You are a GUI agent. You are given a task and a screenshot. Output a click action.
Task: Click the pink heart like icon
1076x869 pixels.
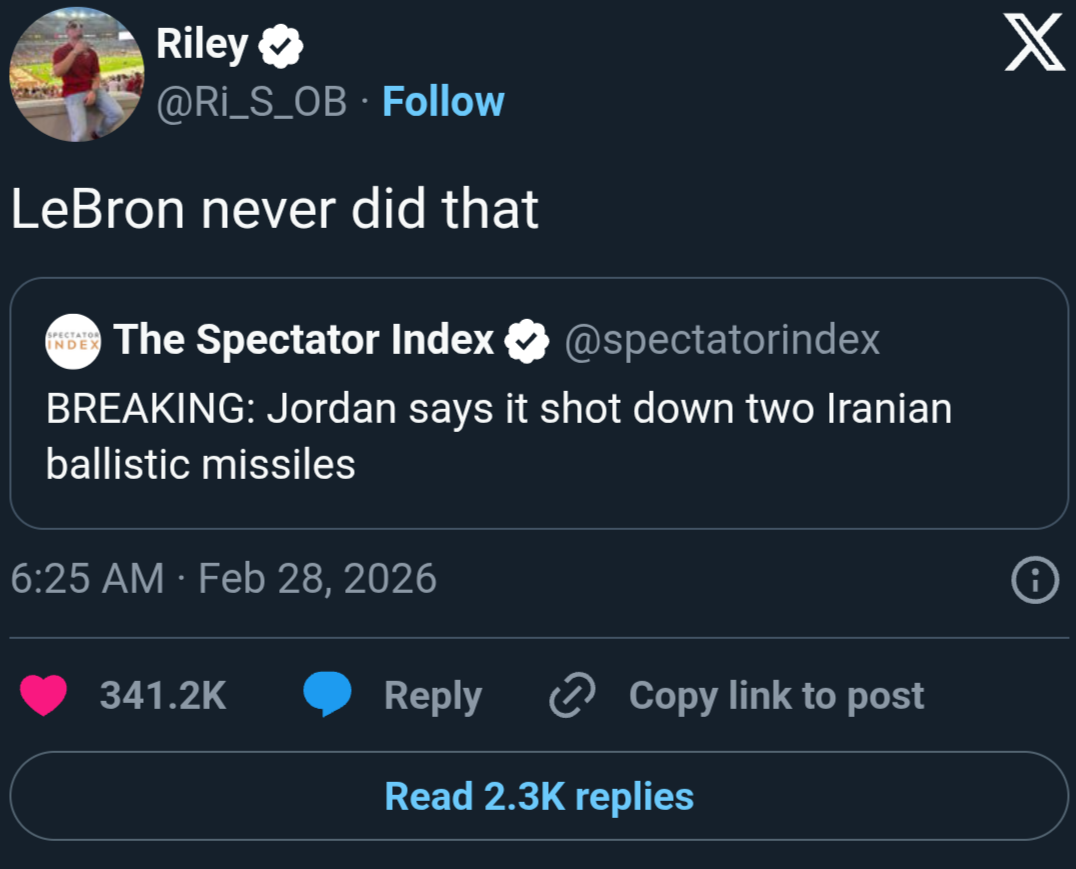tap(44, 695)
